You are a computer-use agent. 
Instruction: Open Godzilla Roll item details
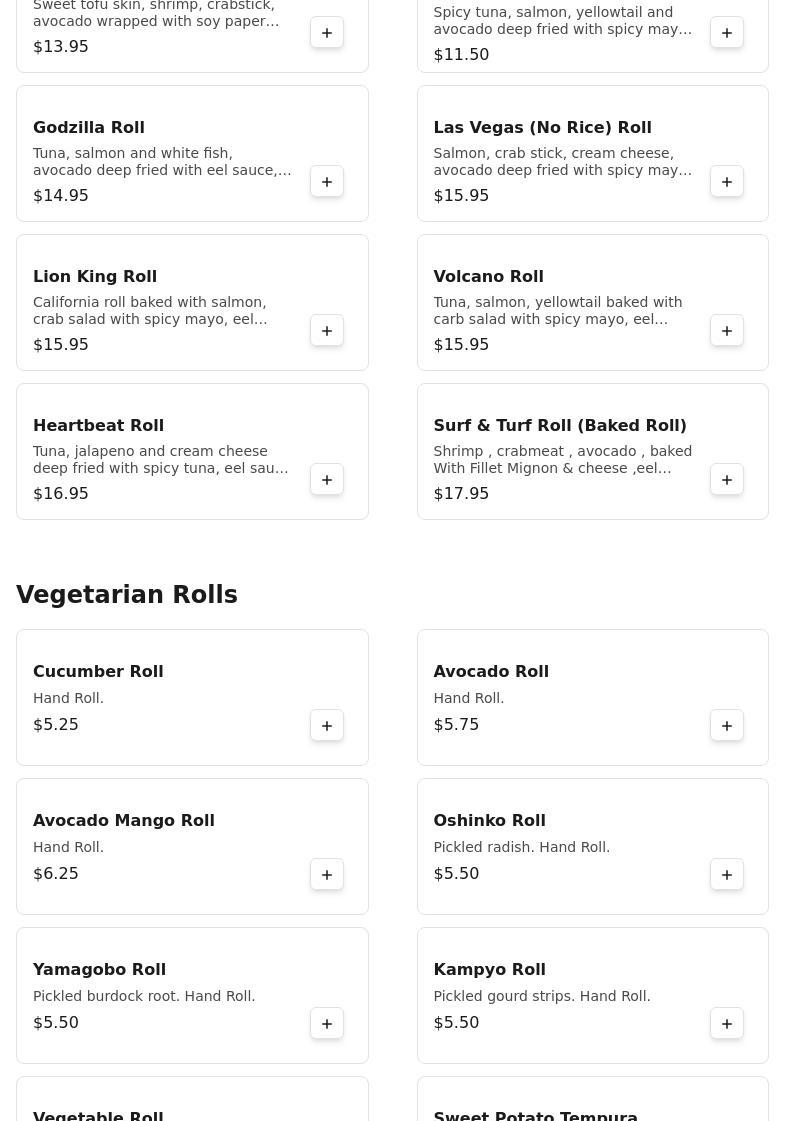(x=89, y=128)
